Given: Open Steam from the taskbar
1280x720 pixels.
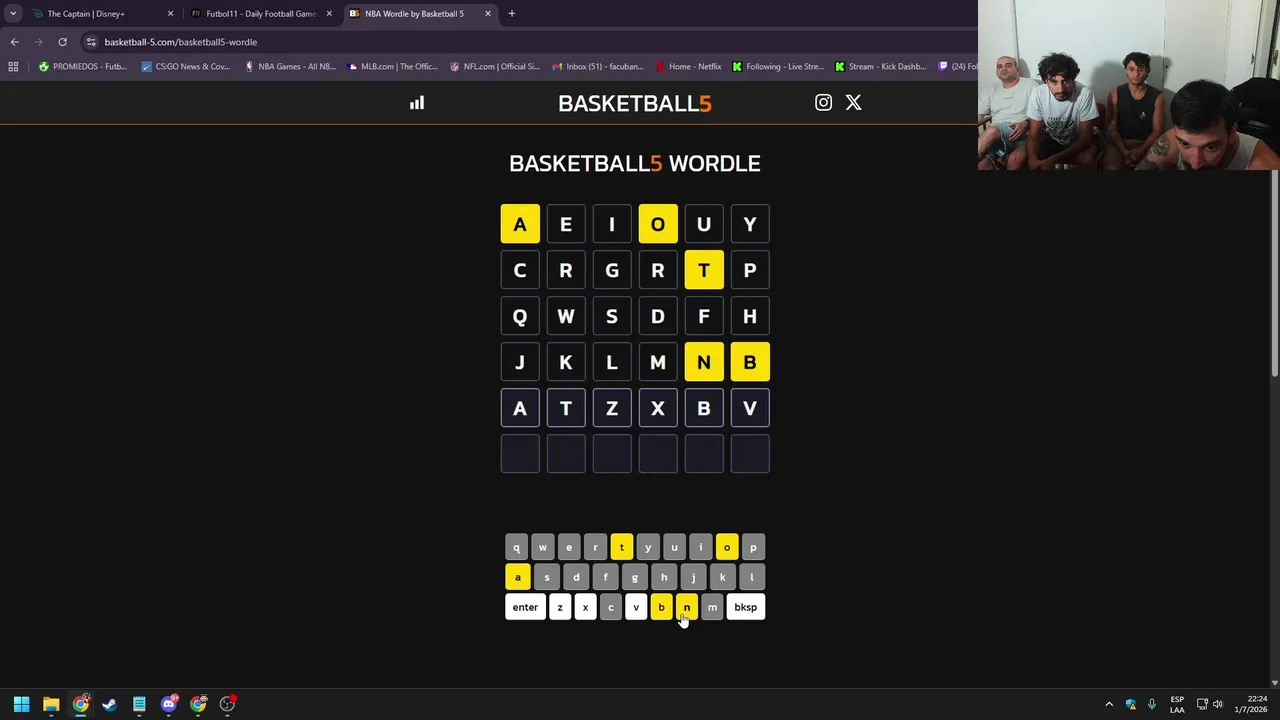Looking at the screenshot, I should click(110, 704).
